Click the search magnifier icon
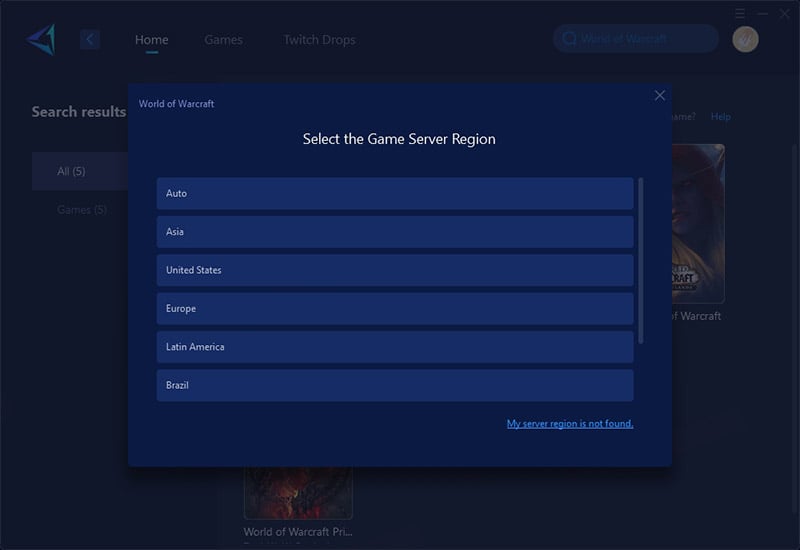This screenshot has height=550, width=800. [570, 39]
